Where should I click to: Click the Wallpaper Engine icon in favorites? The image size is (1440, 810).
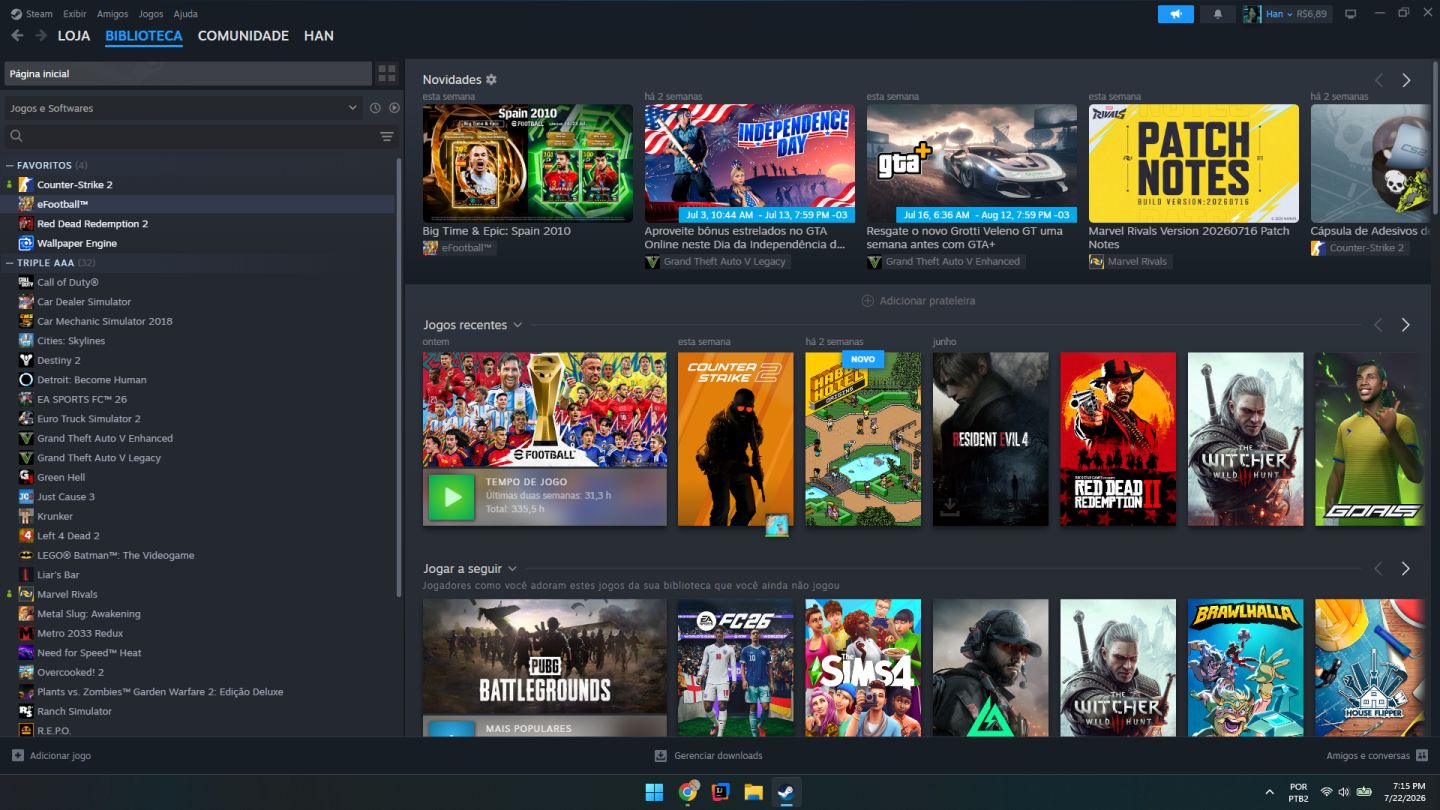tap(26, 243)
